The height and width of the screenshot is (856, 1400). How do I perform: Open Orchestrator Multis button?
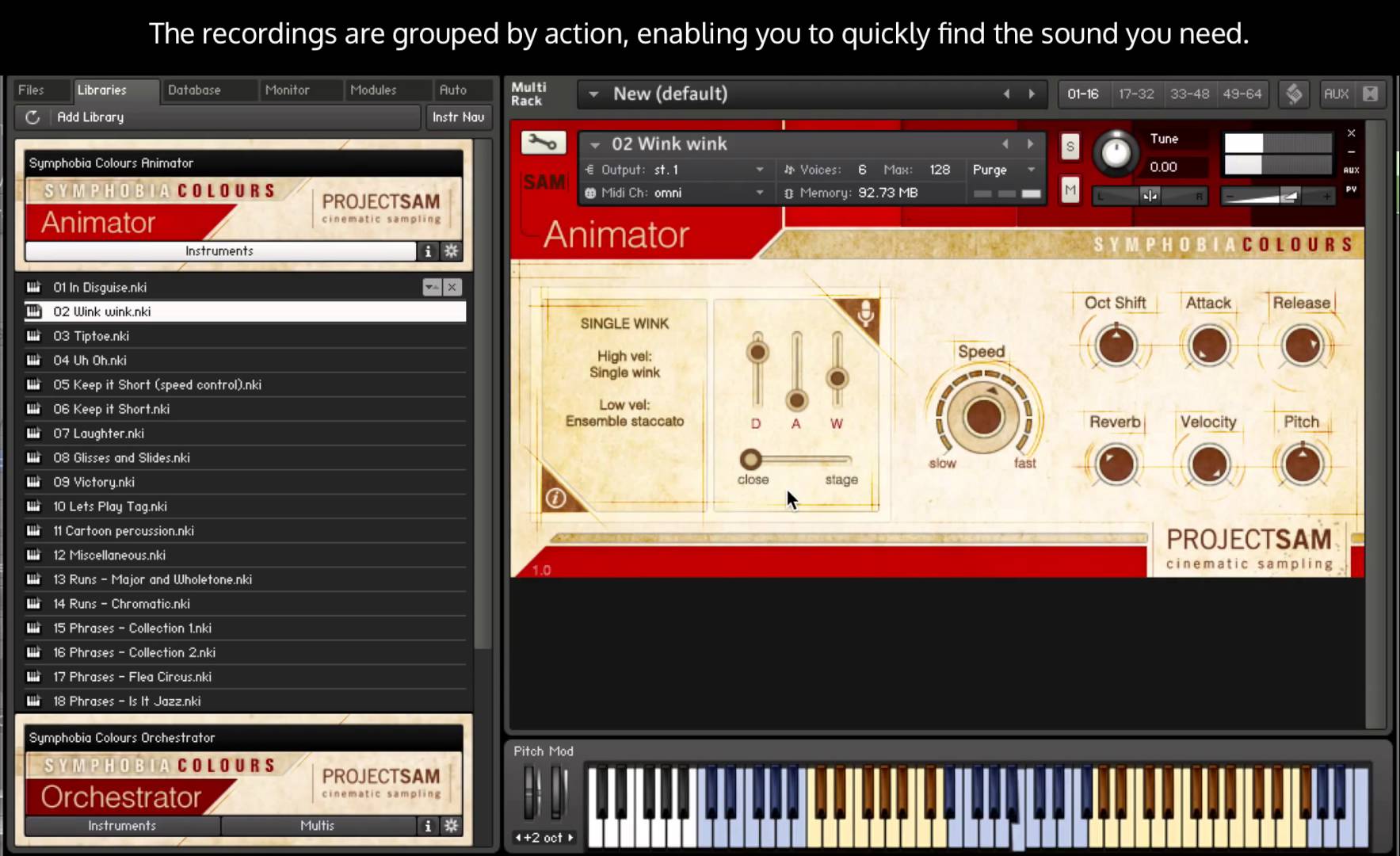[x=318, y=826]
